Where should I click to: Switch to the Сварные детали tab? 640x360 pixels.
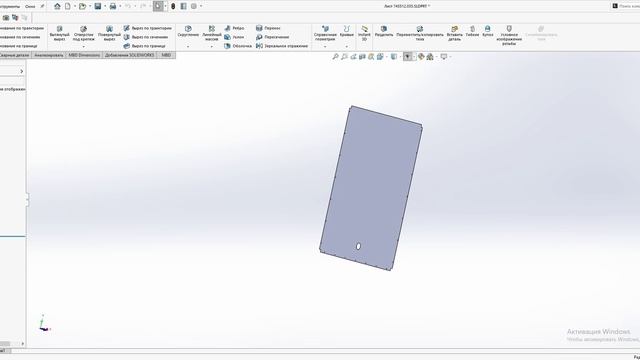pyautogui.click(x=15, y=55)
